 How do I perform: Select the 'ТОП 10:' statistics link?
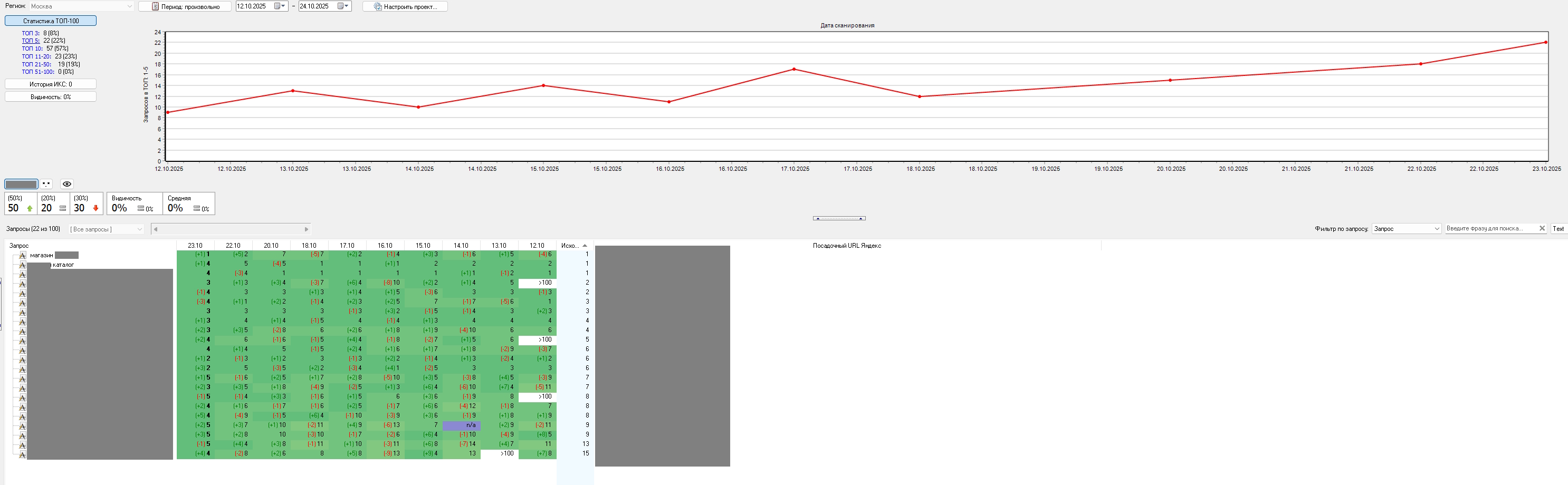[x=32, y=48]
